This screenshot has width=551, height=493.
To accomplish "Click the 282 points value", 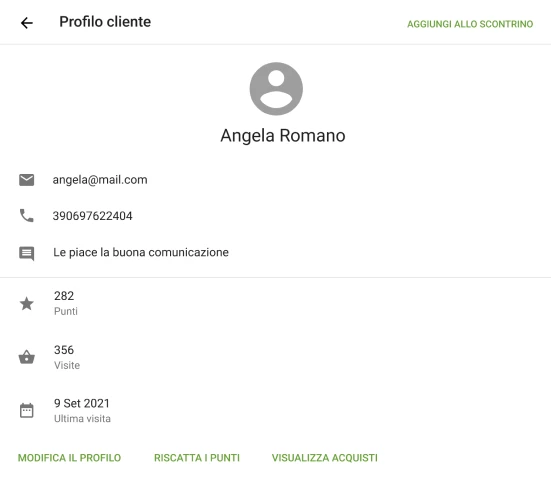I will point(64,296).
